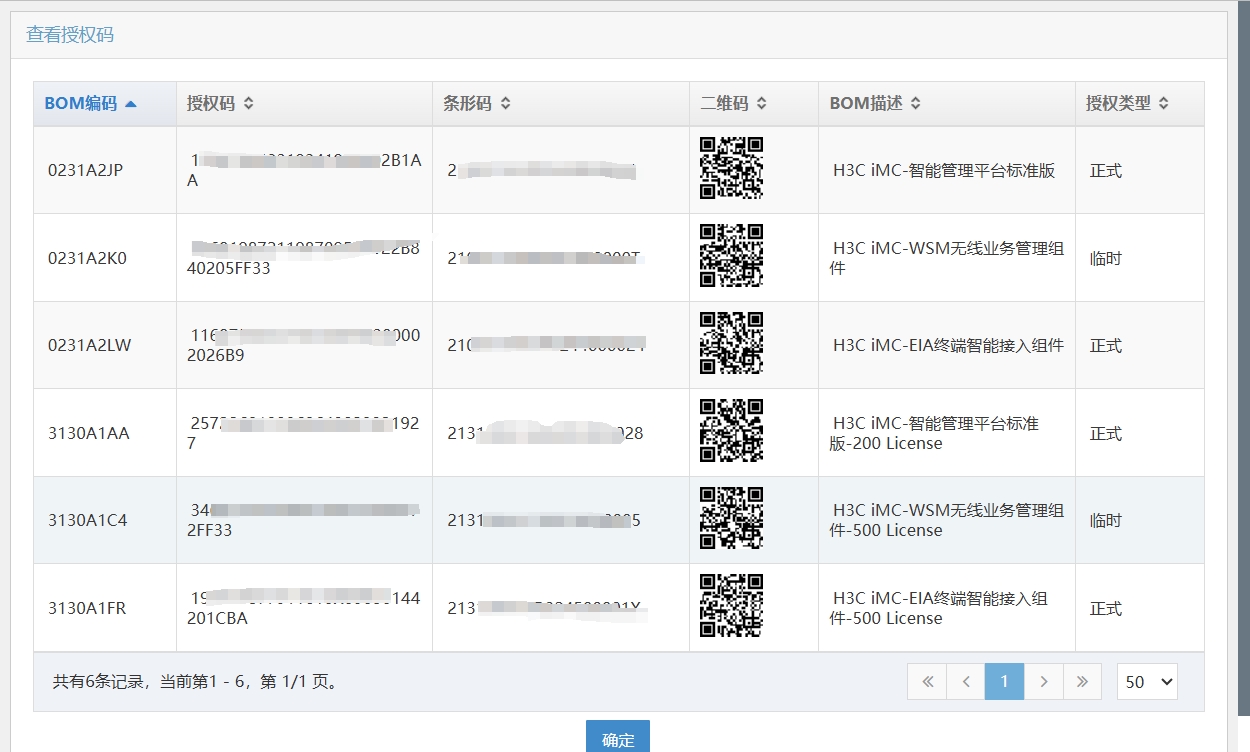Click authorization code ending 201CBA

click(x=304, y=608)
